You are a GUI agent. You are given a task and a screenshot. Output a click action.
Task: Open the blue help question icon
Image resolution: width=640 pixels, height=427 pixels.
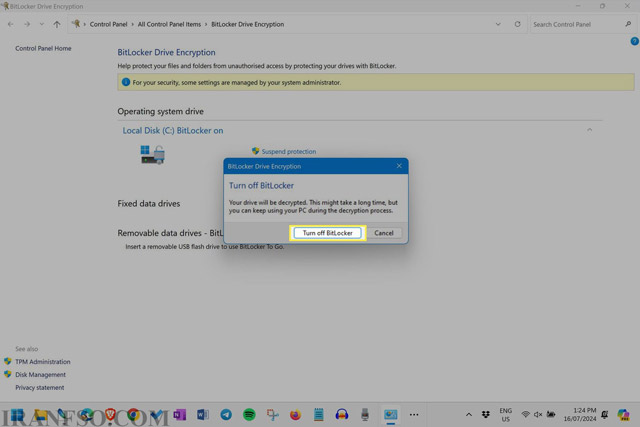point(634,41)
